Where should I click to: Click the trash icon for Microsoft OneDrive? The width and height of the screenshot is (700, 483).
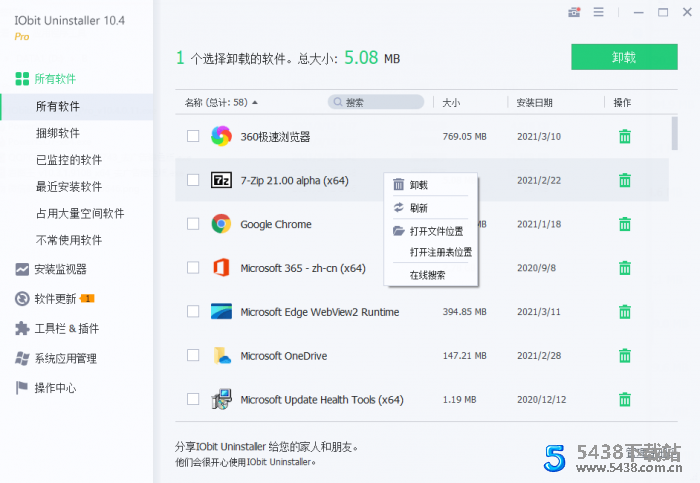(x=625, y=355)
